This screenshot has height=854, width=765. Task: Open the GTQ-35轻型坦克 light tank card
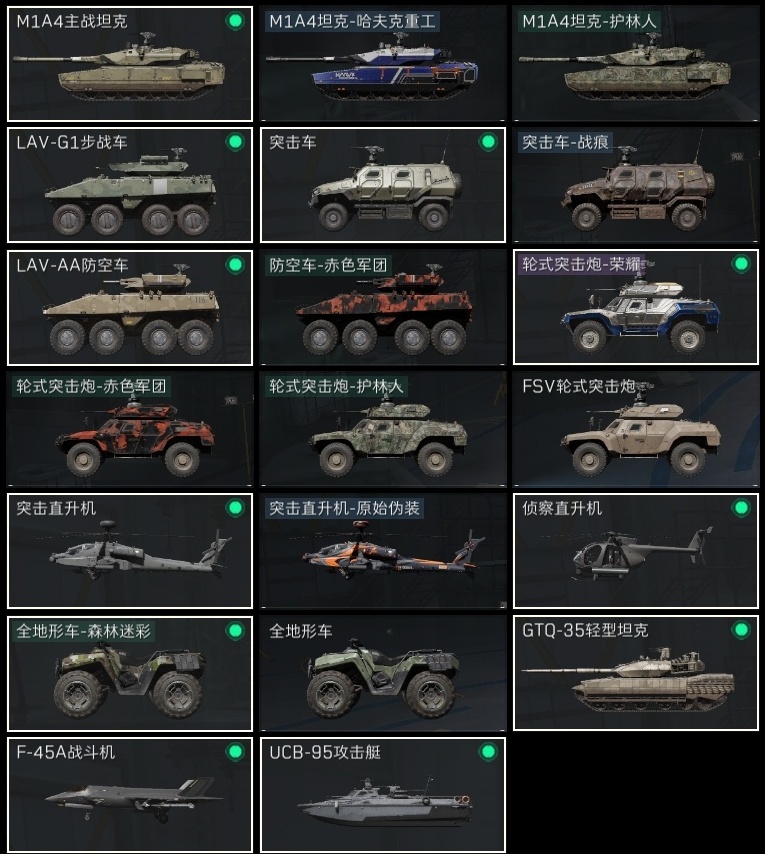[x=636, y=673]
